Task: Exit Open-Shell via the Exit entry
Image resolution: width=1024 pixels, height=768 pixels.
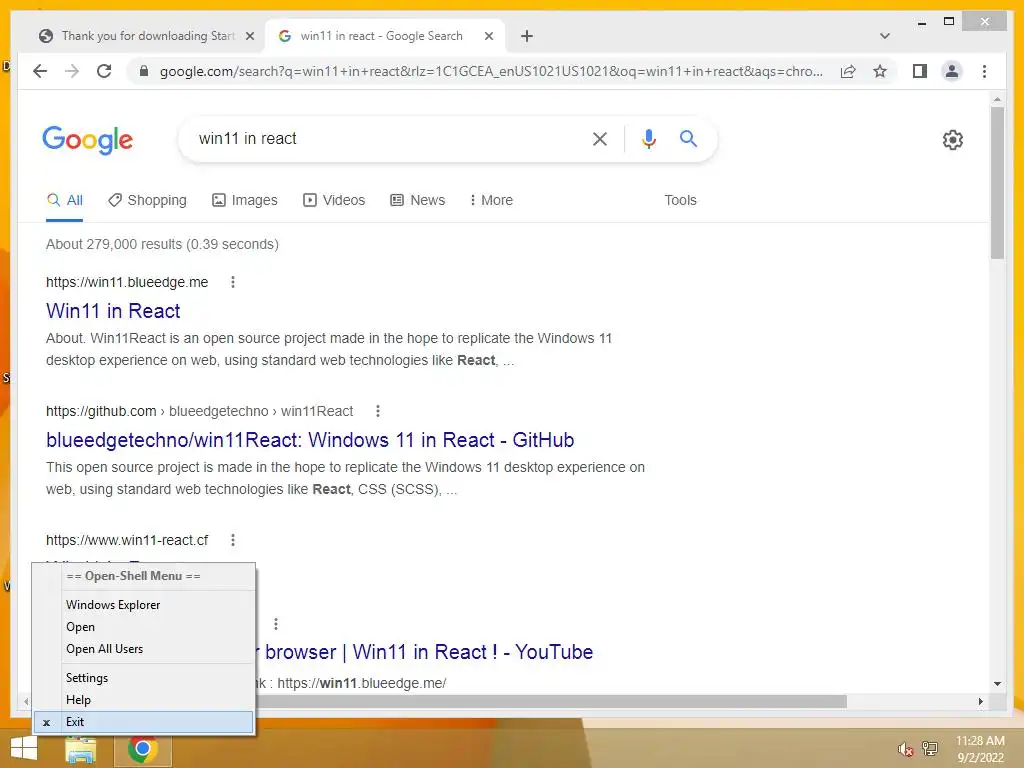Action: coord(144,722)
